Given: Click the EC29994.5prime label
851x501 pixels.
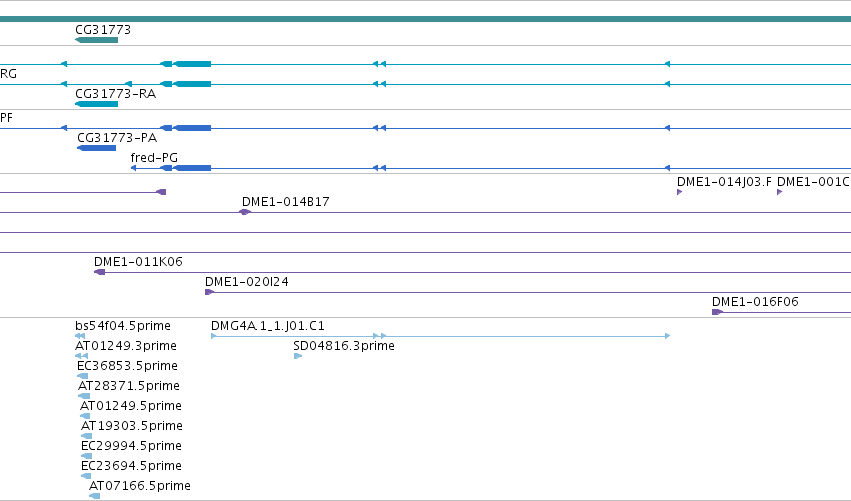Looking at the screenshot, I should tap(131, 447).
